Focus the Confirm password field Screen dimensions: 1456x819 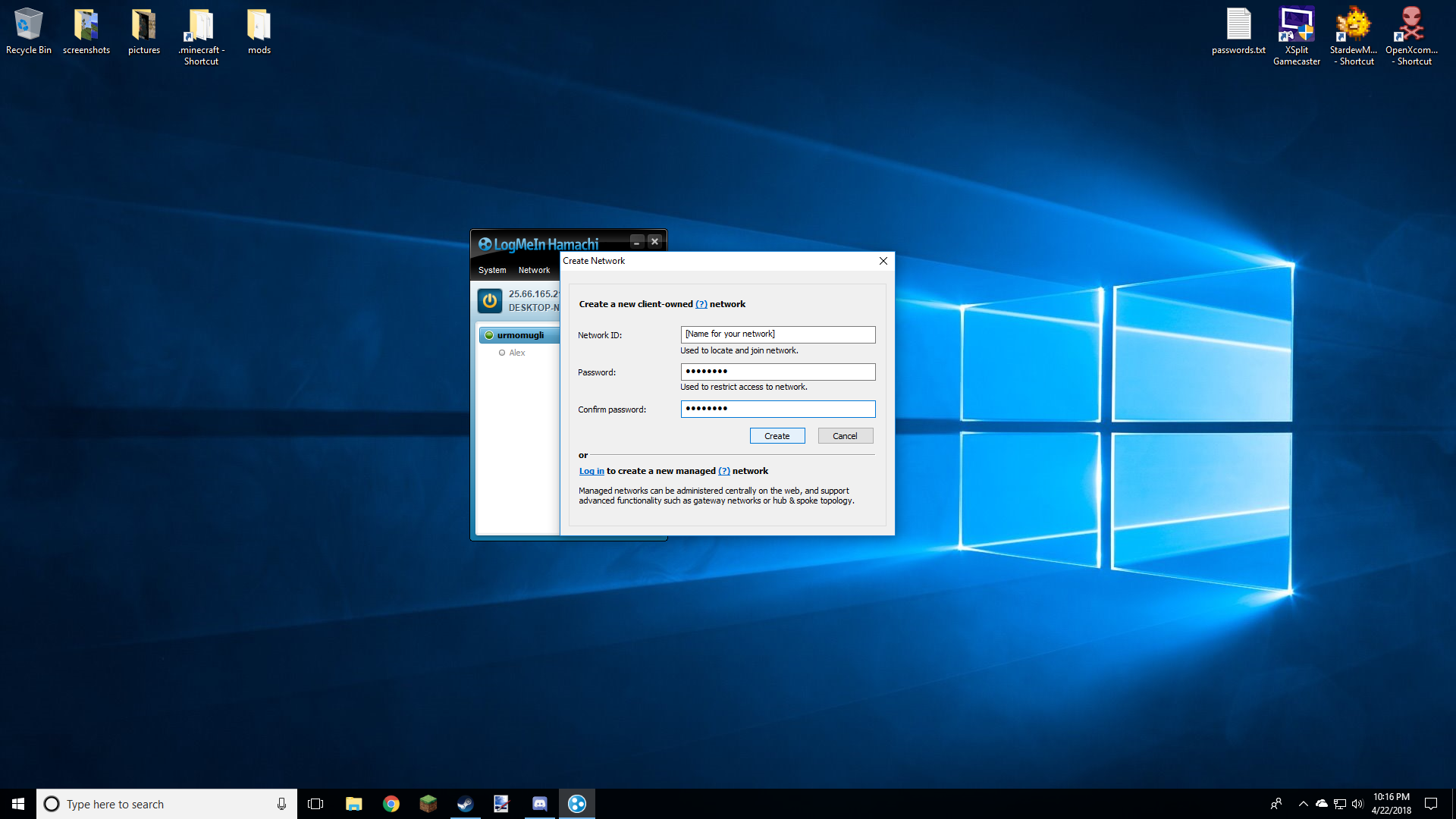pos(777,409)
